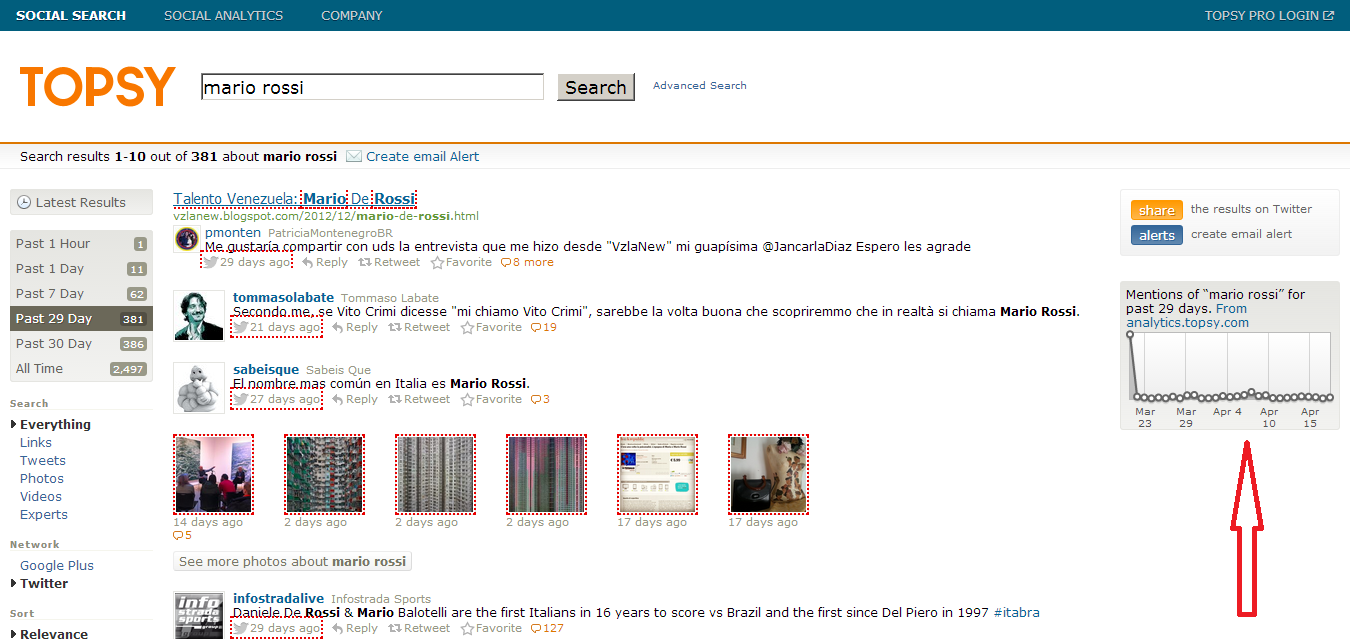Retweet pmonten's tweet
This screenshot has height=639, width=1350.
click(389, 262)
